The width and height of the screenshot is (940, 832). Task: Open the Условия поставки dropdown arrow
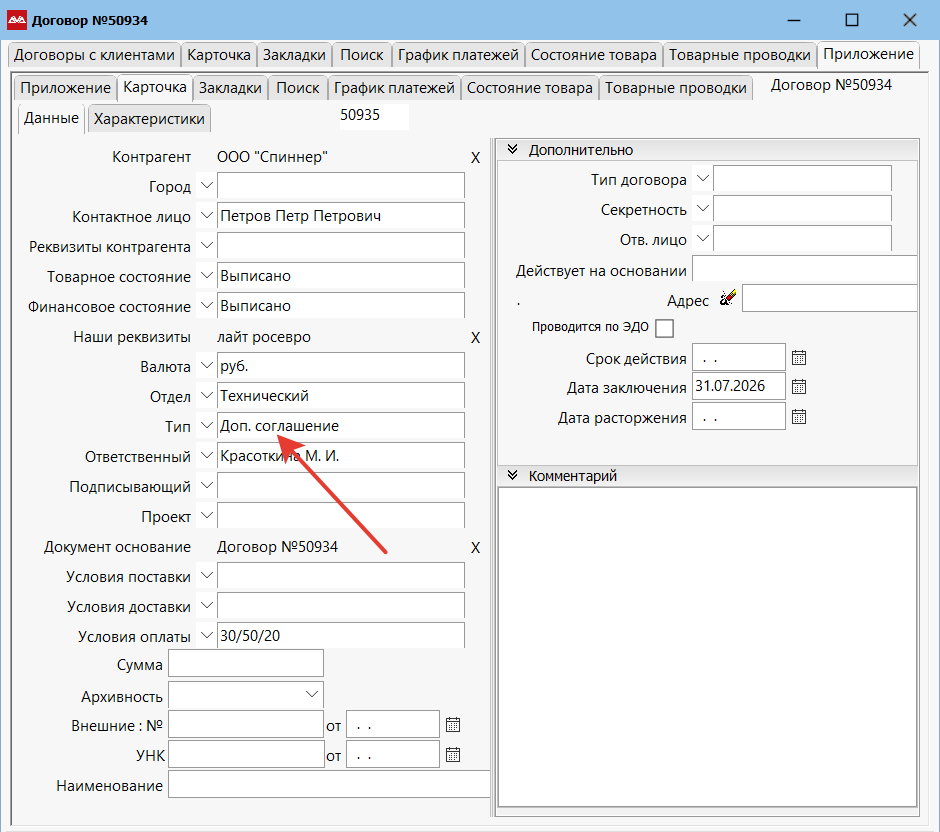coord(206,575)
